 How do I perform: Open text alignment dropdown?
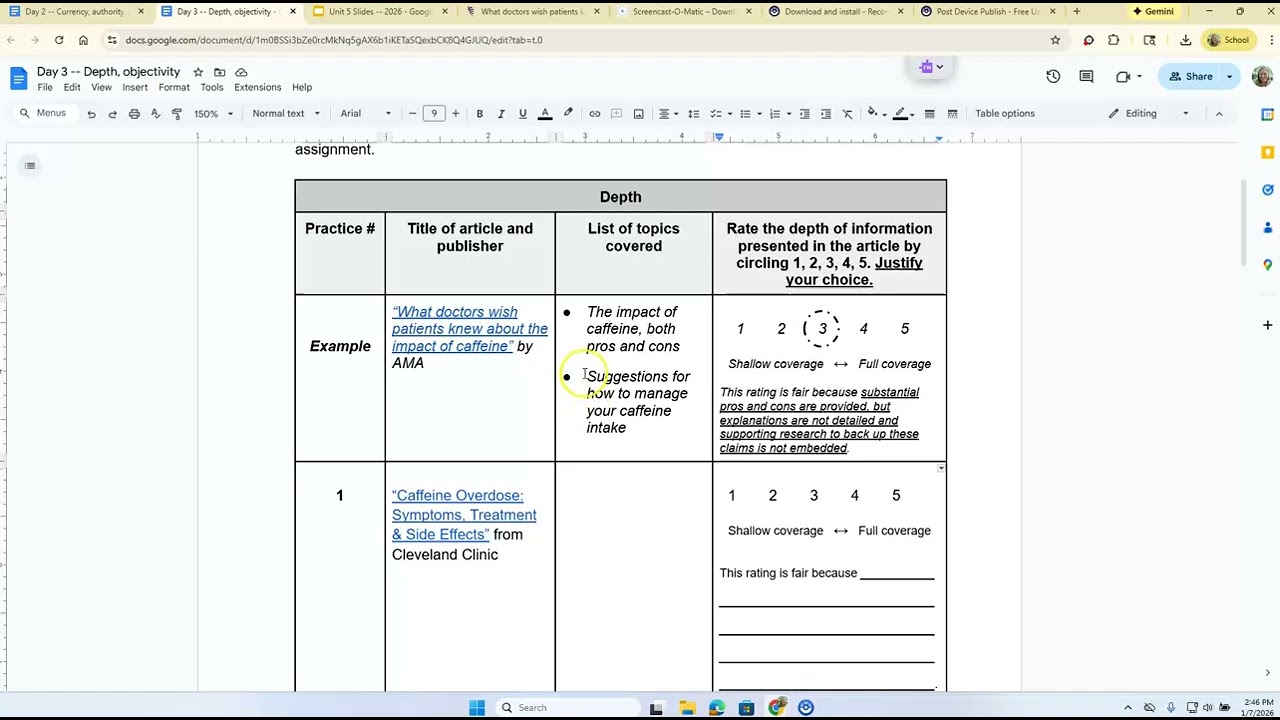(x=667, y=114)
